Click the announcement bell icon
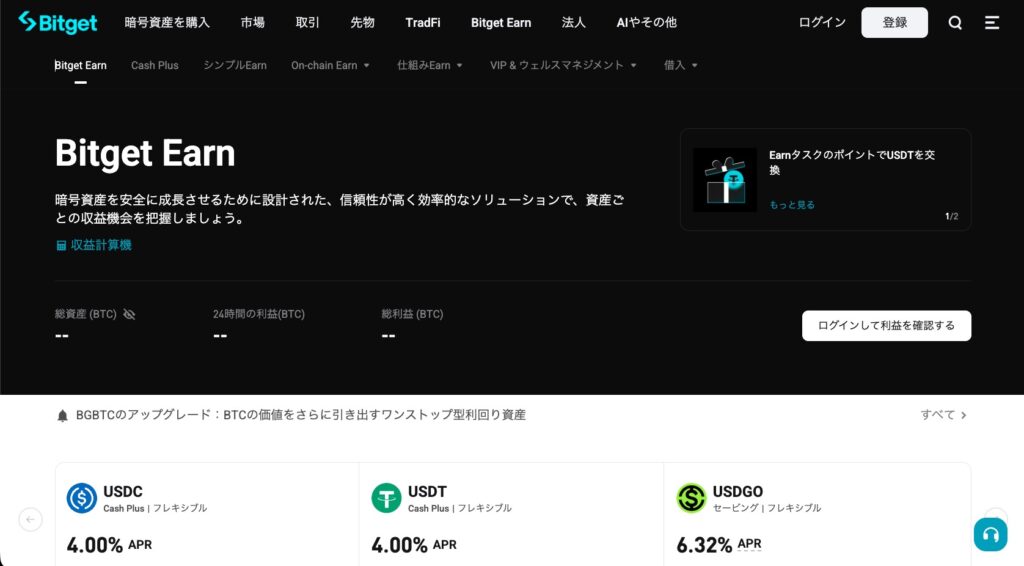The height and width of the screenshot is (566, 1024). [63, 416]
